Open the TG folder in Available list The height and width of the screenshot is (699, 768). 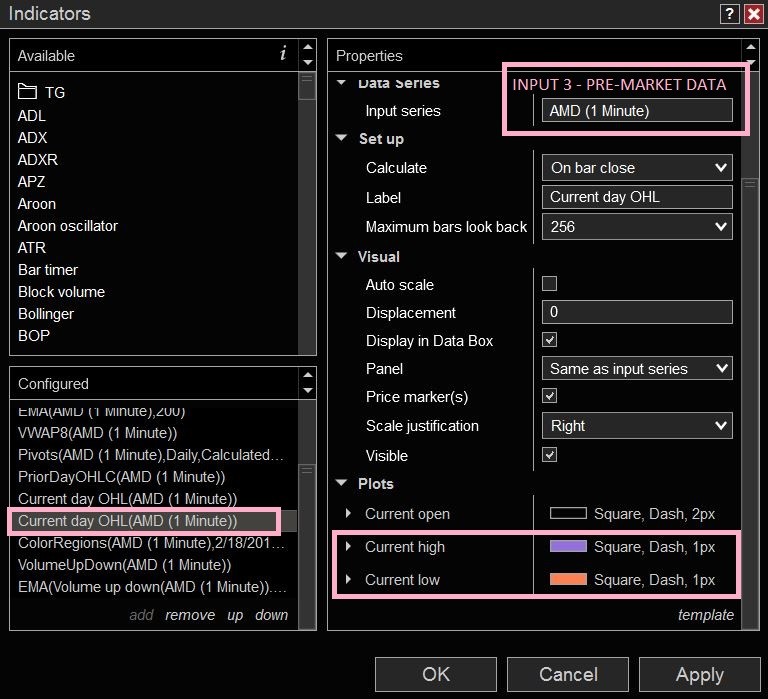[x=41, y=92]
